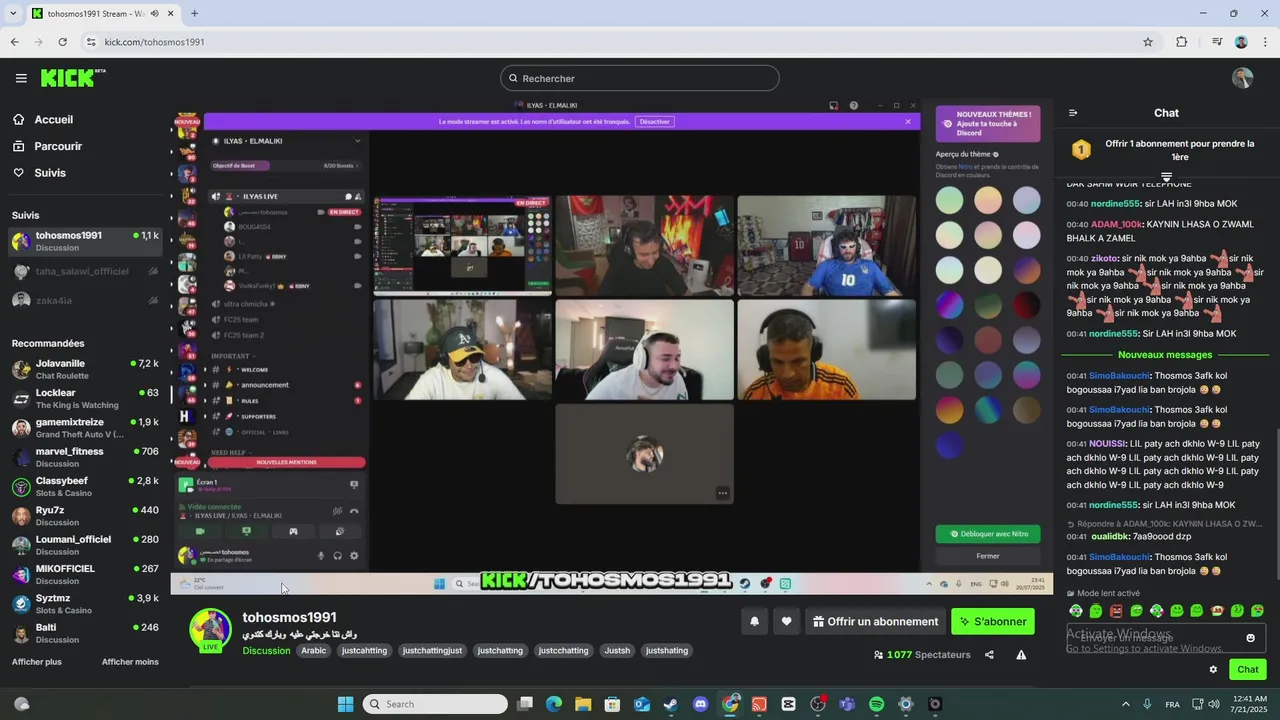Go back to previous page
Screen dimensions: 1280x720
tap(14, 42)
